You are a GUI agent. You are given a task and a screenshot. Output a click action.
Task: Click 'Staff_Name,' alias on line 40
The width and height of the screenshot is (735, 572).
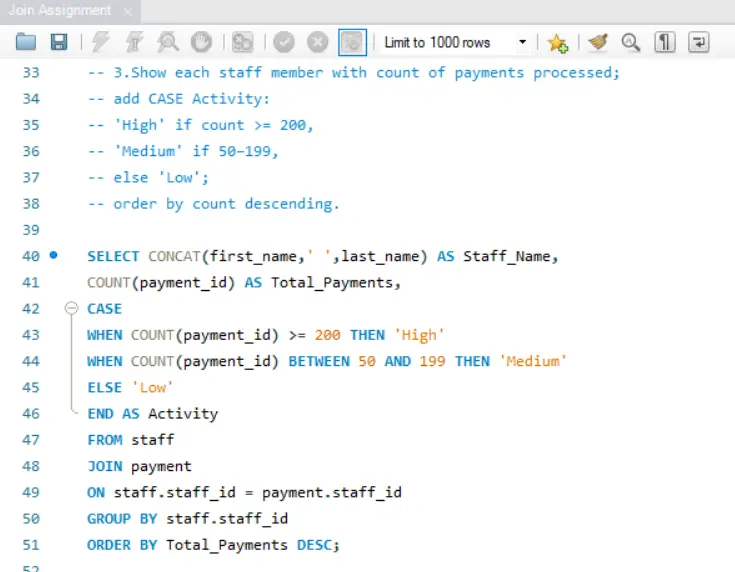pyautogui.click(x=510, y=256)
